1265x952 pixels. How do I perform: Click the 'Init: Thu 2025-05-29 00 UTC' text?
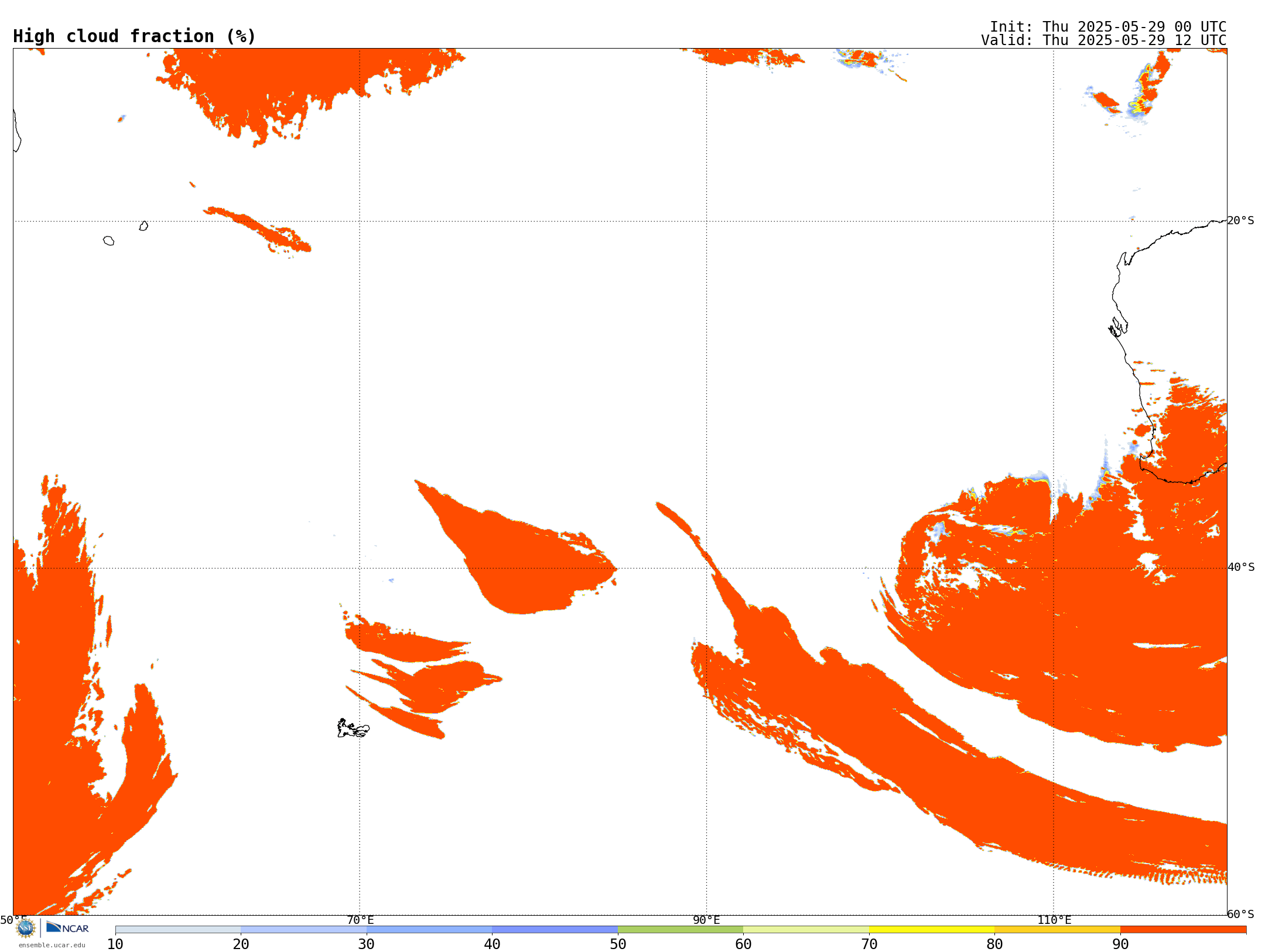point(1108,27)
